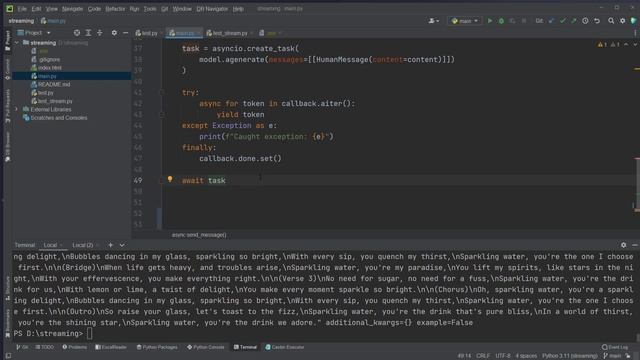Click UTF-8 encoding in status bar

tap(503, 356)
